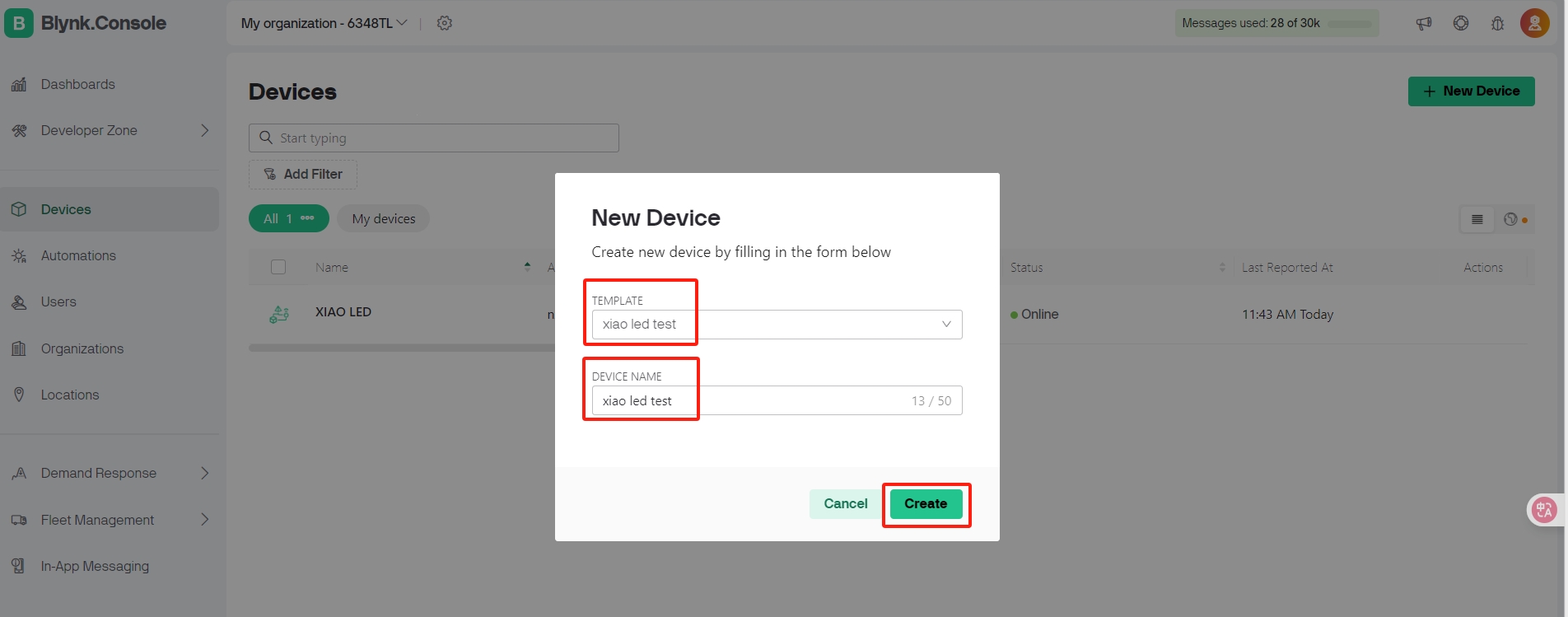Cancel the New Device dialog

pyautogui.click(x=846, y=503)
